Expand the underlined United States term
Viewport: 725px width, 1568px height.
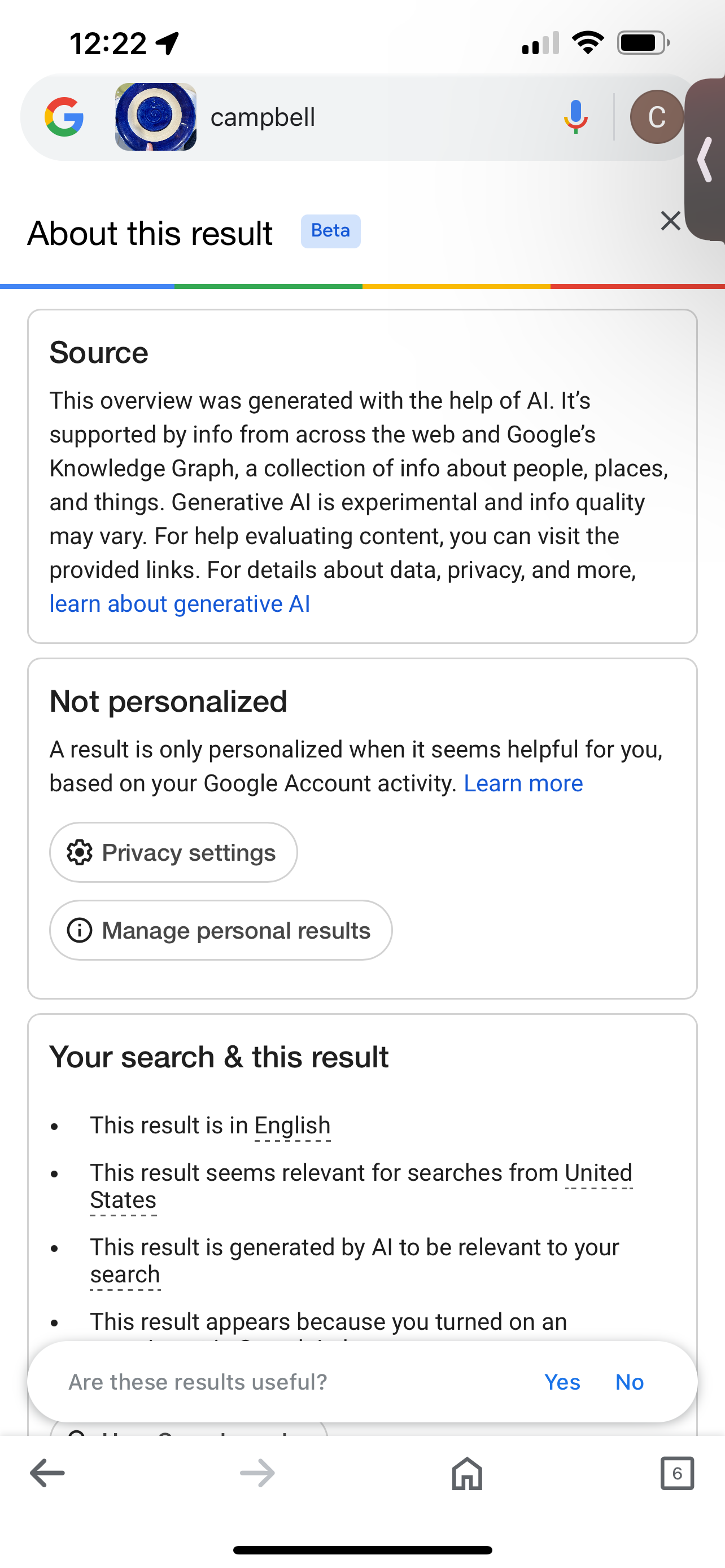coord(599,1173)
